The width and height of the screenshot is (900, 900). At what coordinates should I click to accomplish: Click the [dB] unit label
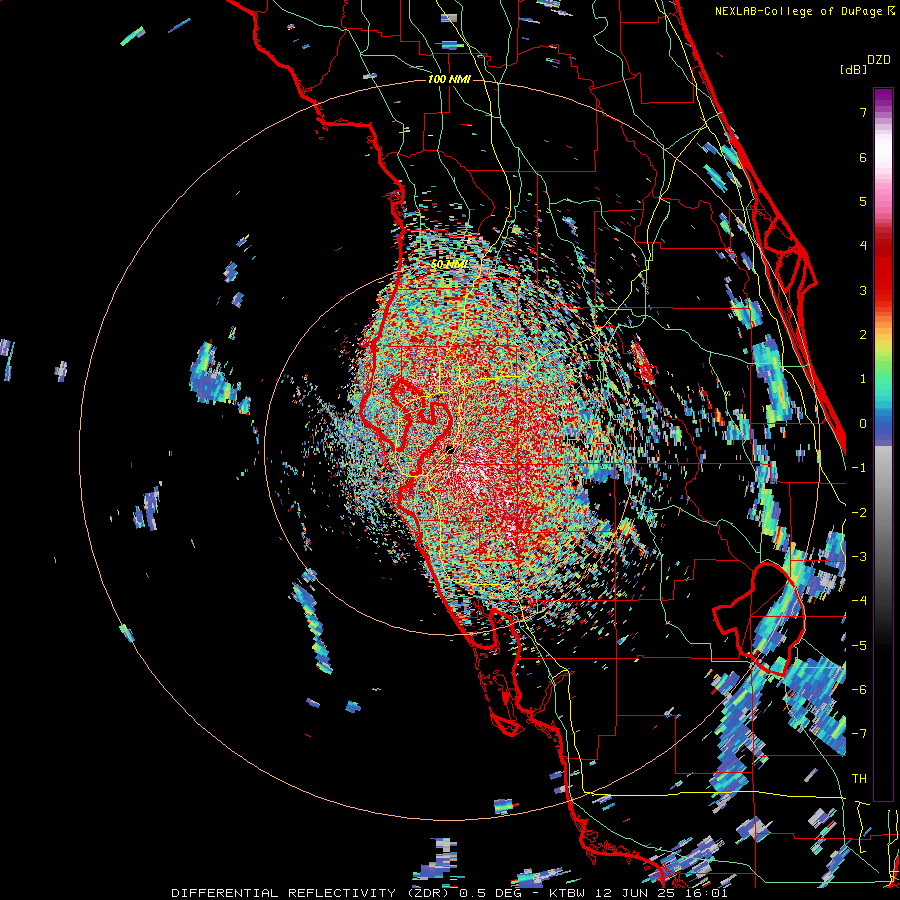[x=853, y=70]
